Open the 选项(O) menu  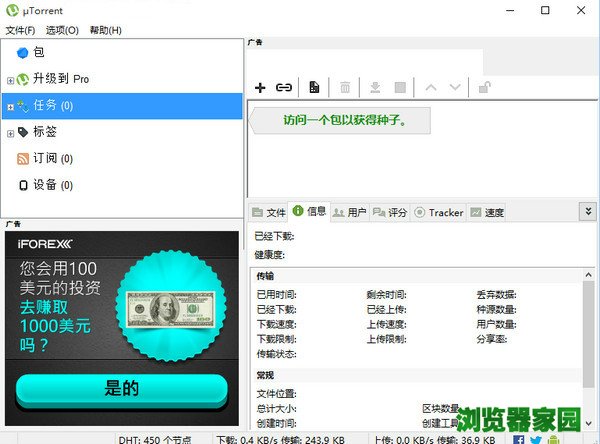63,30
